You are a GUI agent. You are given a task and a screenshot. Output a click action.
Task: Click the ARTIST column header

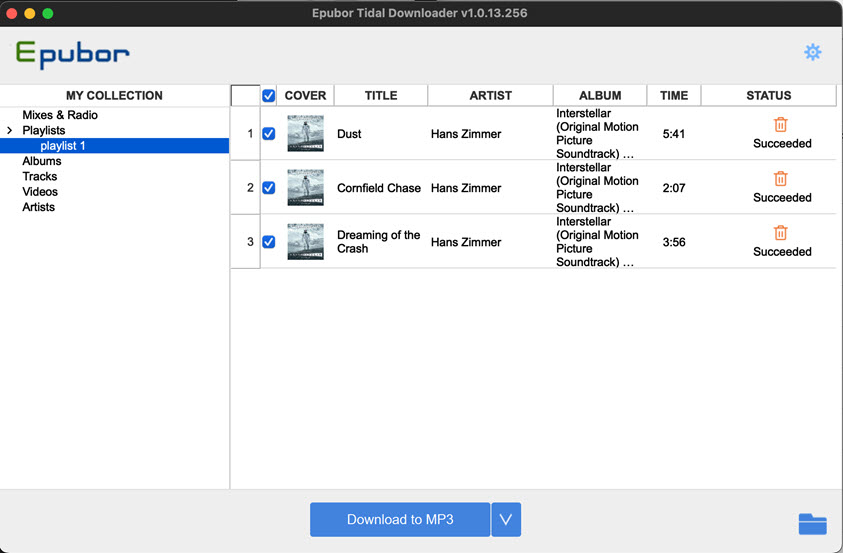tap(490, 96)
